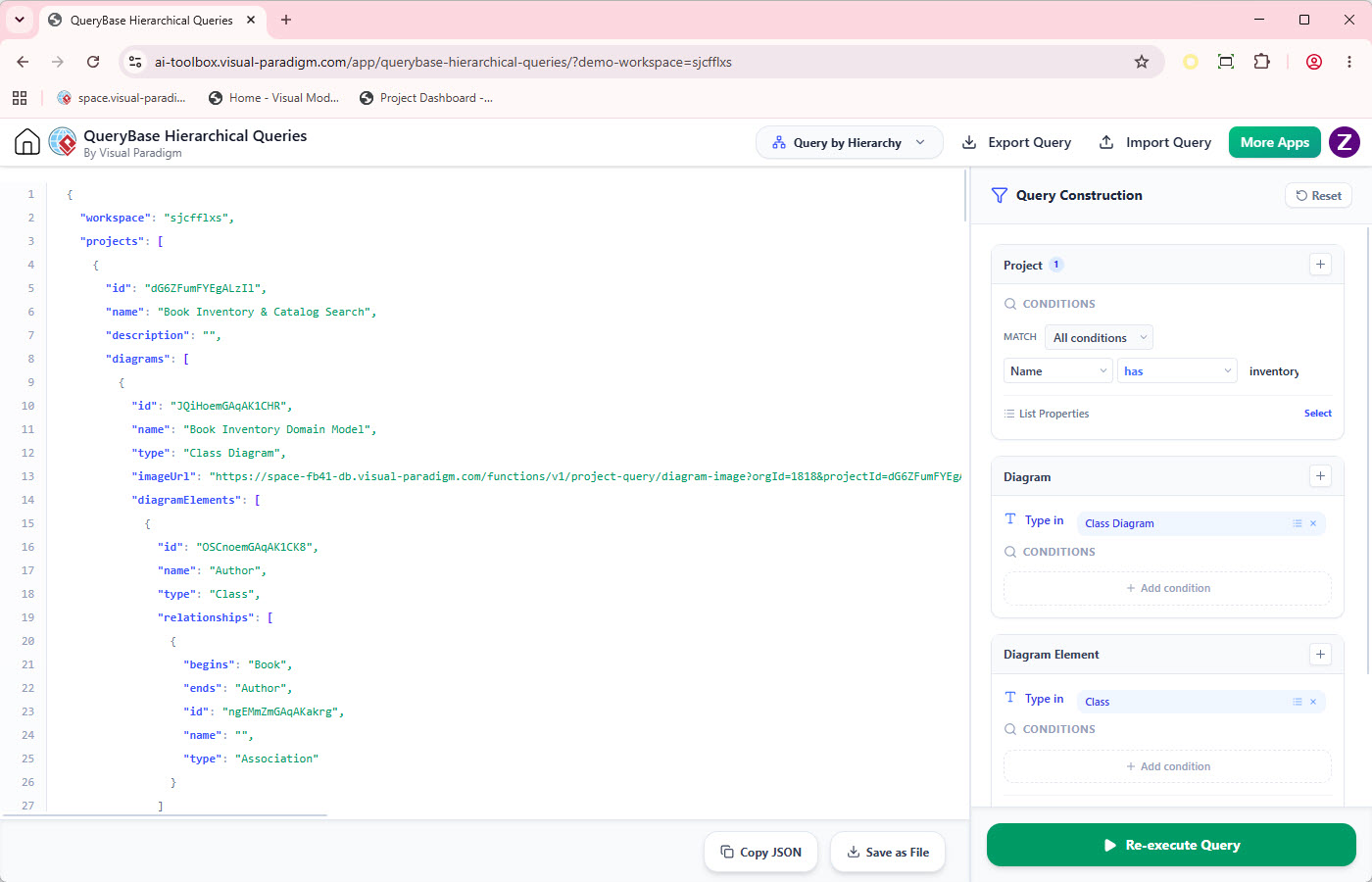Open the Z user avatar menu
Viewport: 1372px width, 882px height.
point(1345,142)
